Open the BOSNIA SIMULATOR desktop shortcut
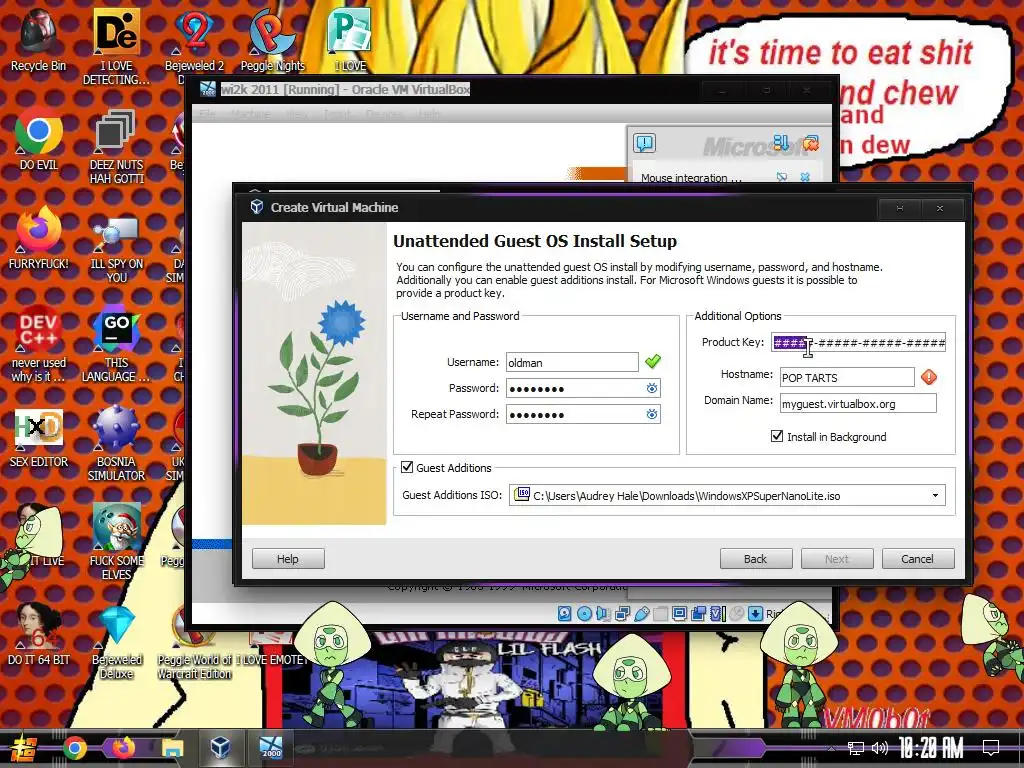This screenshot has height=768, width=1024. coord(116,443)
